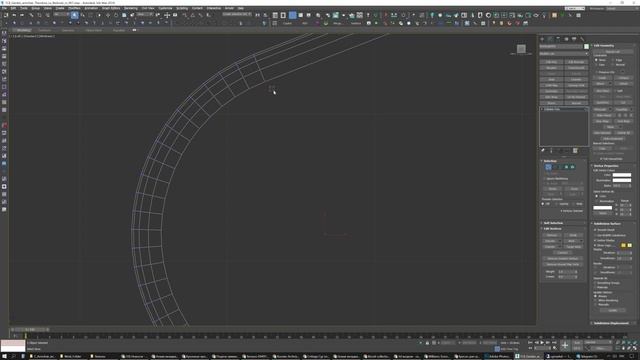The image size is (640, 360).
Task: Click the Mirror tool icon
Action: pyautogui.click(x=258, y=15)
